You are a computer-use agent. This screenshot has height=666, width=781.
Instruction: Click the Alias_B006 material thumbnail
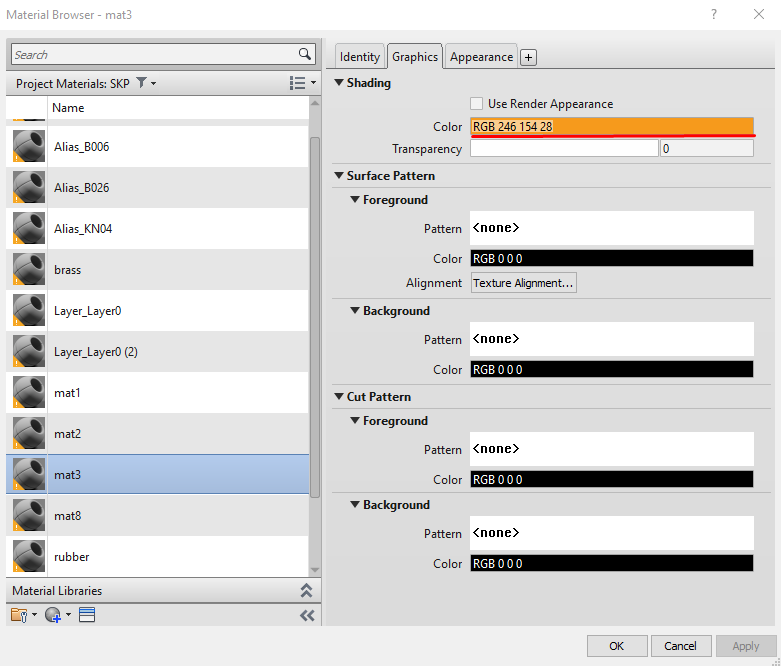point(29,146)
